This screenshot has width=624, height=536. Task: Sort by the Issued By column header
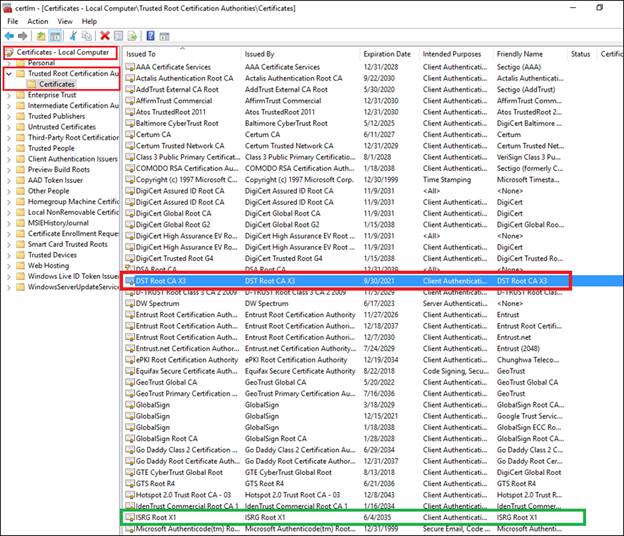(300, 54)
